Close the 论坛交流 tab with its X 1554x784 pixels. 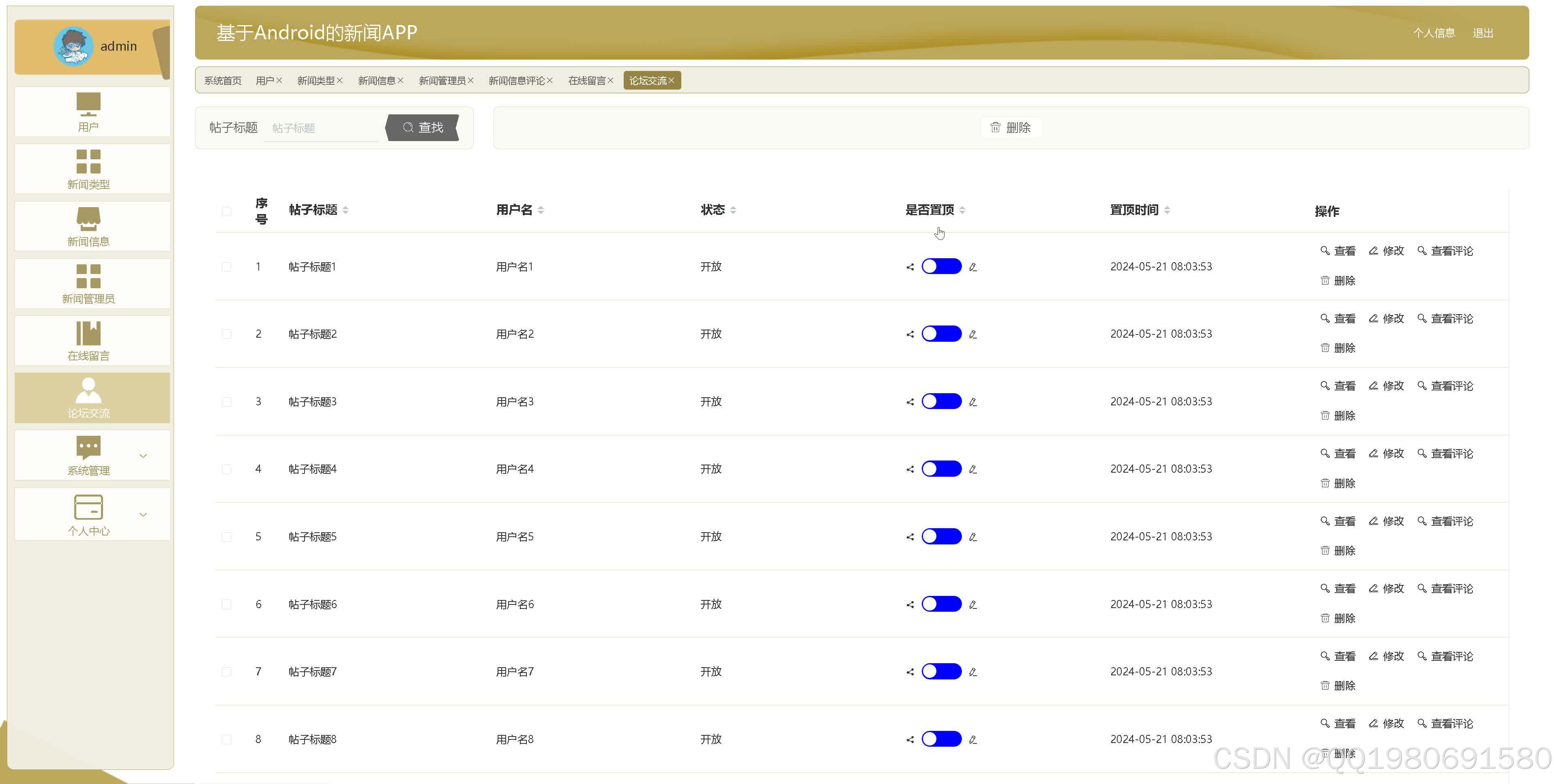(672, 80)
